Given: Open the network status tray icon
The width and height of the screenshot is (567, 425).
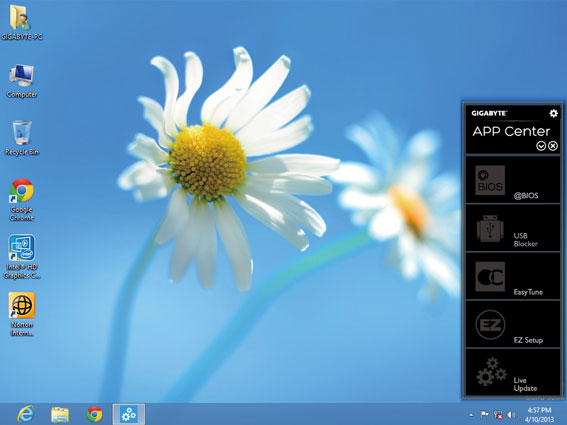Looking at the screenshot, I should tap(498, 415).
